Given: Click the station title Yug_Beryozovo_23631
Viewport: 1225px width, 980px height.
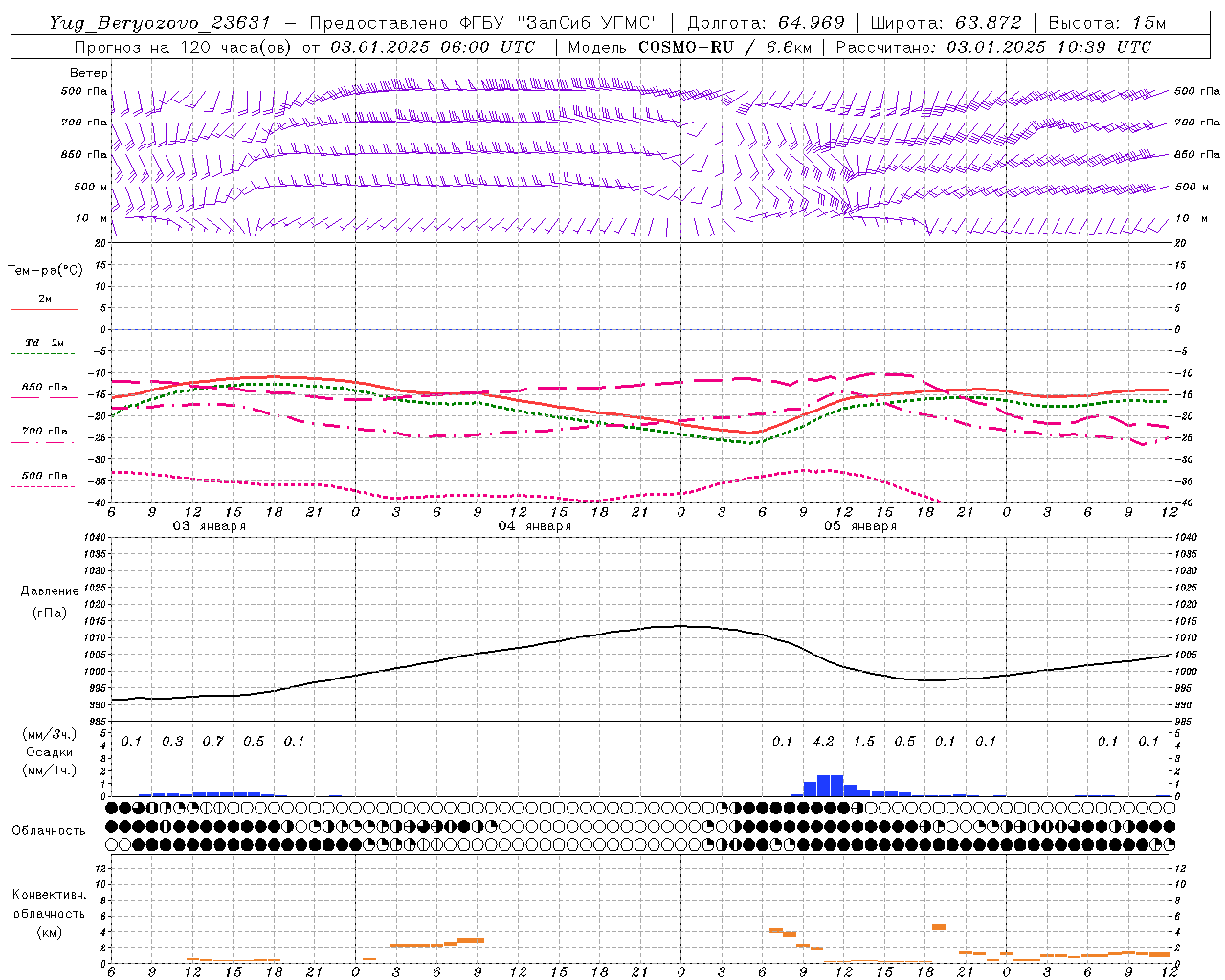Looking at the screenshot, I should (x=160, y=23).
